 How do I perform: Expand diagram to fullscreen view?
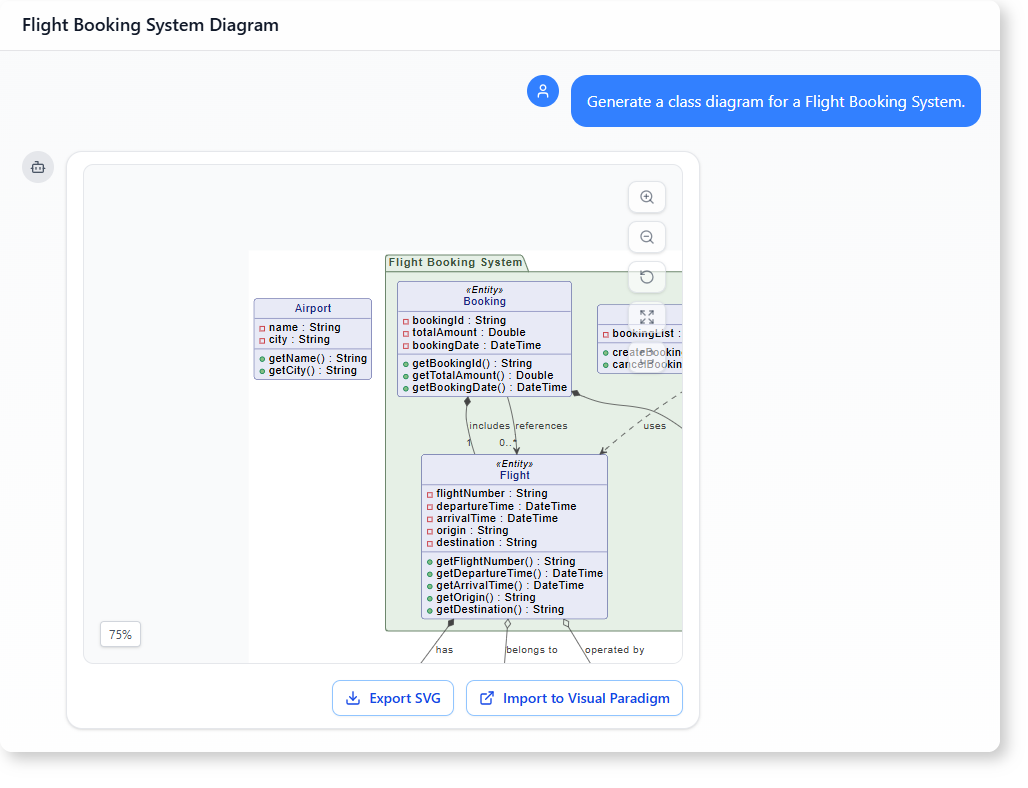tap(647, 316)
